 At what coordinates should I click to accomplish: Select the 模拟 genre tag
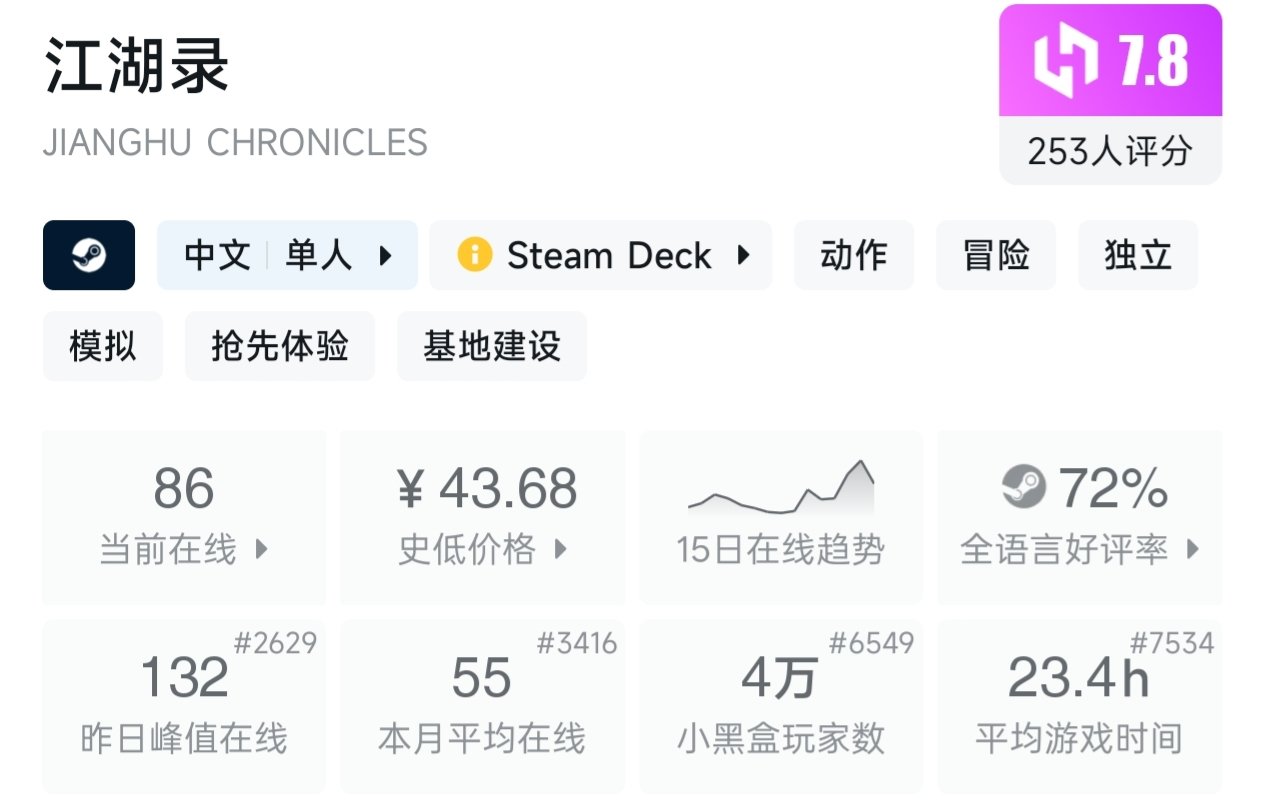click(102, 346)
